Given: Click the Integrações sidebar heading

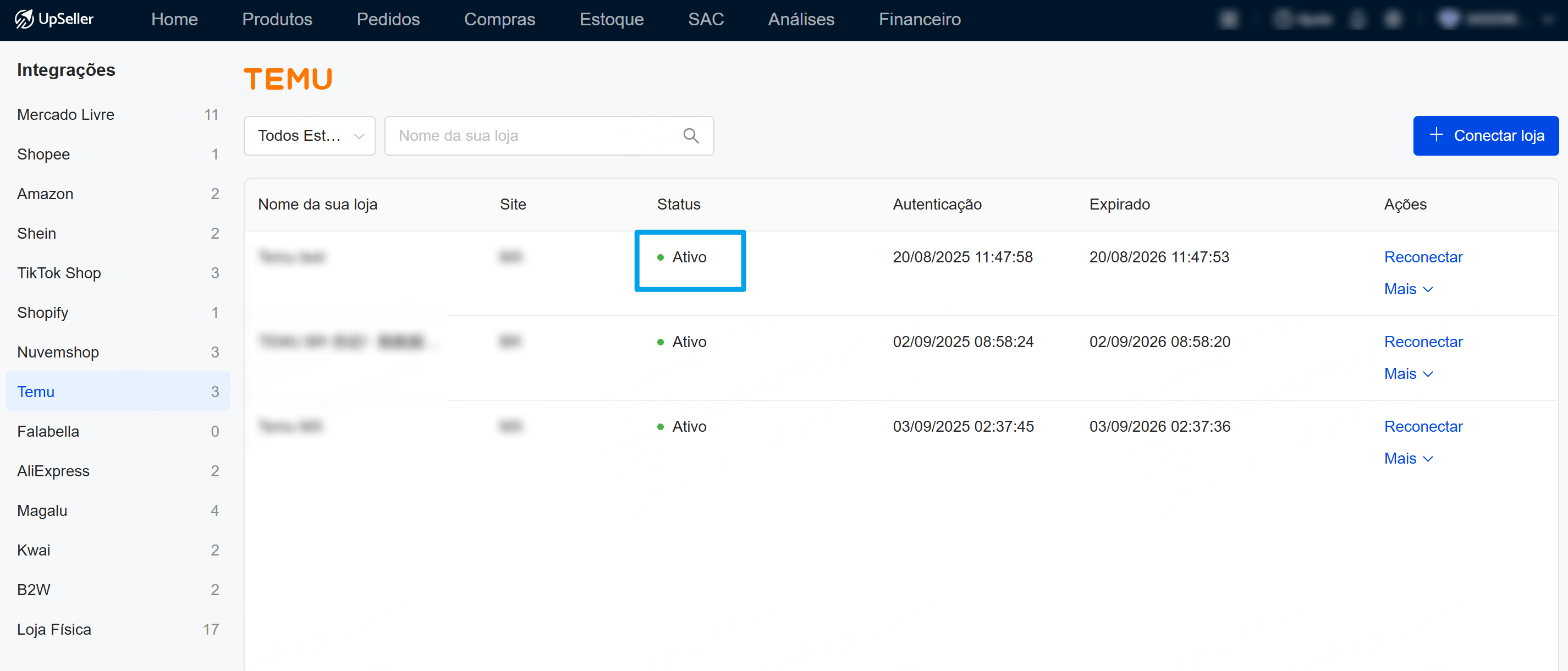Looking at the screenshot, I should pyautogui.click(x=66, y=70).
